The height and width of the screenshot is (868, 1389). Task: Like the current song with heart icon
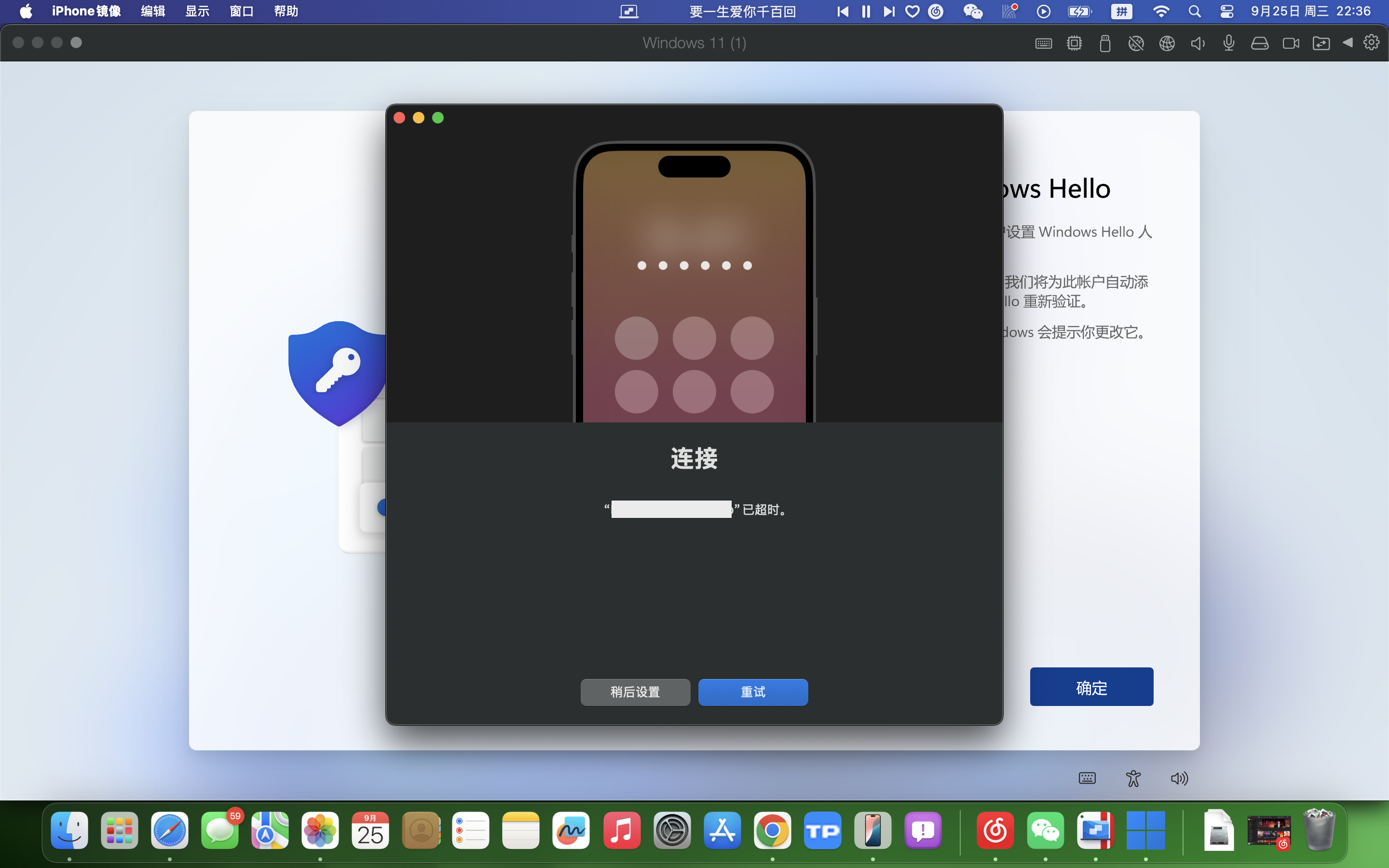tap(912, 12)
